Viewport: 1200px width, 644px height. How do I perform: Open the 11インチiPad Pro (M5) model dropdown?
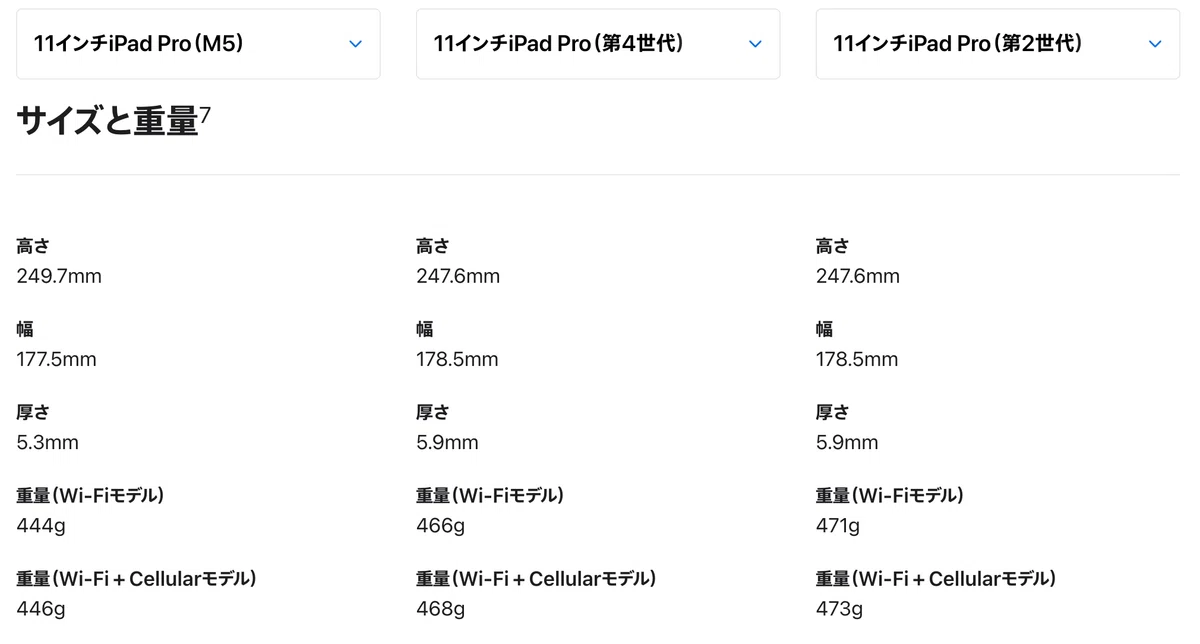(198, 43)
